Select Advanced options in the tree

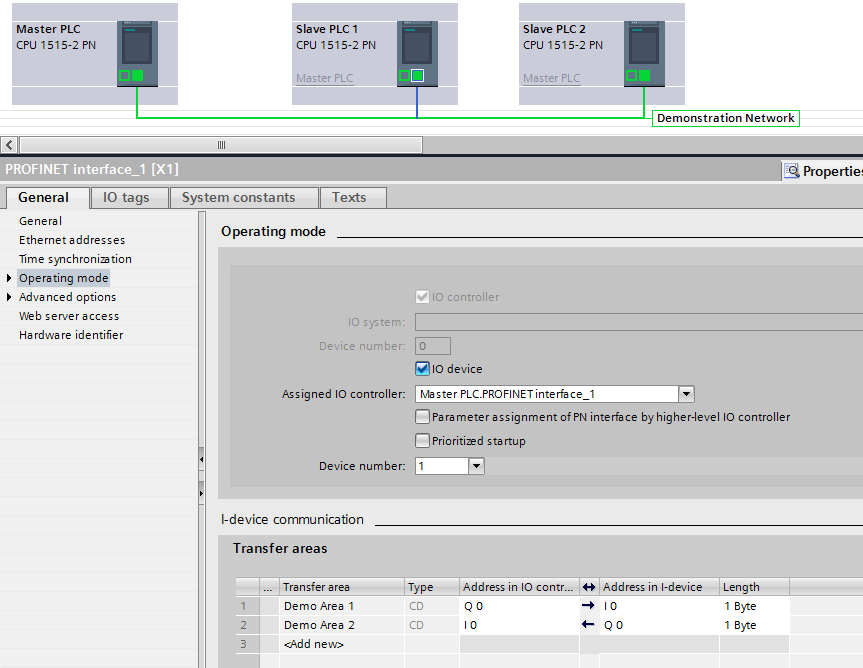[x=68, y=297]
